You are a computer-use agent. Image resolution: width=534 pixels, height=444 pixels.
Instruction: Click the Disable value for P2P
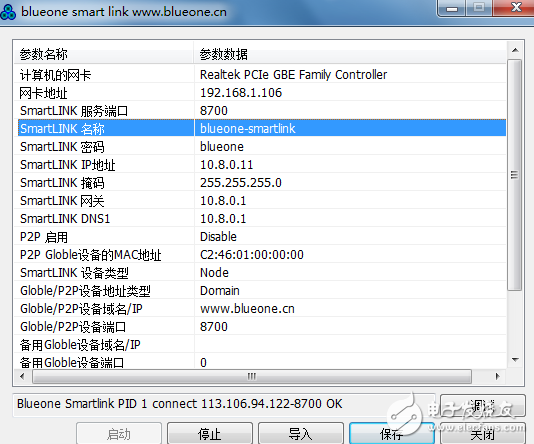coord(218,237)
